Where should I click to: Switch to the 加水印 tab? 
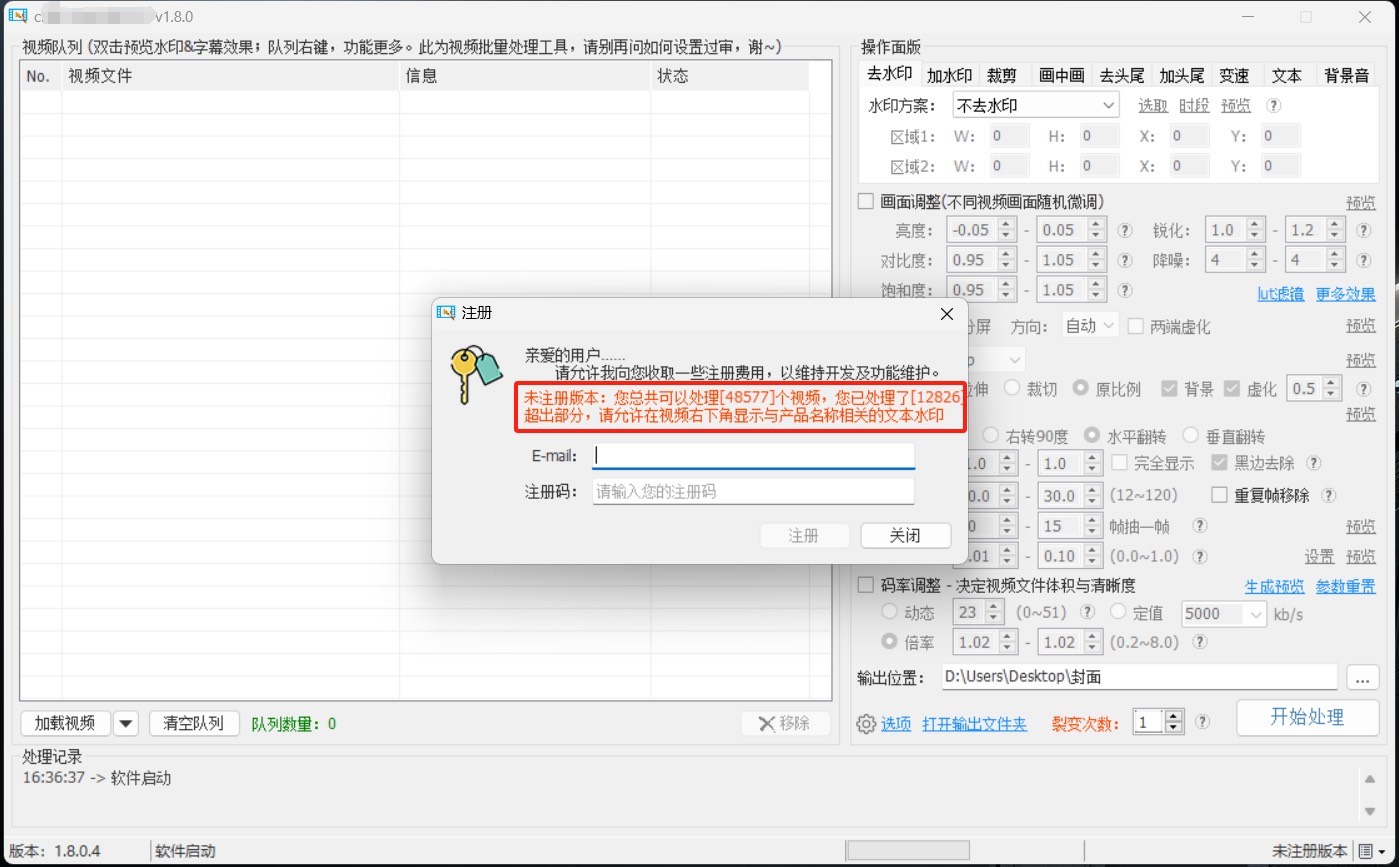(x=949, y=75)
